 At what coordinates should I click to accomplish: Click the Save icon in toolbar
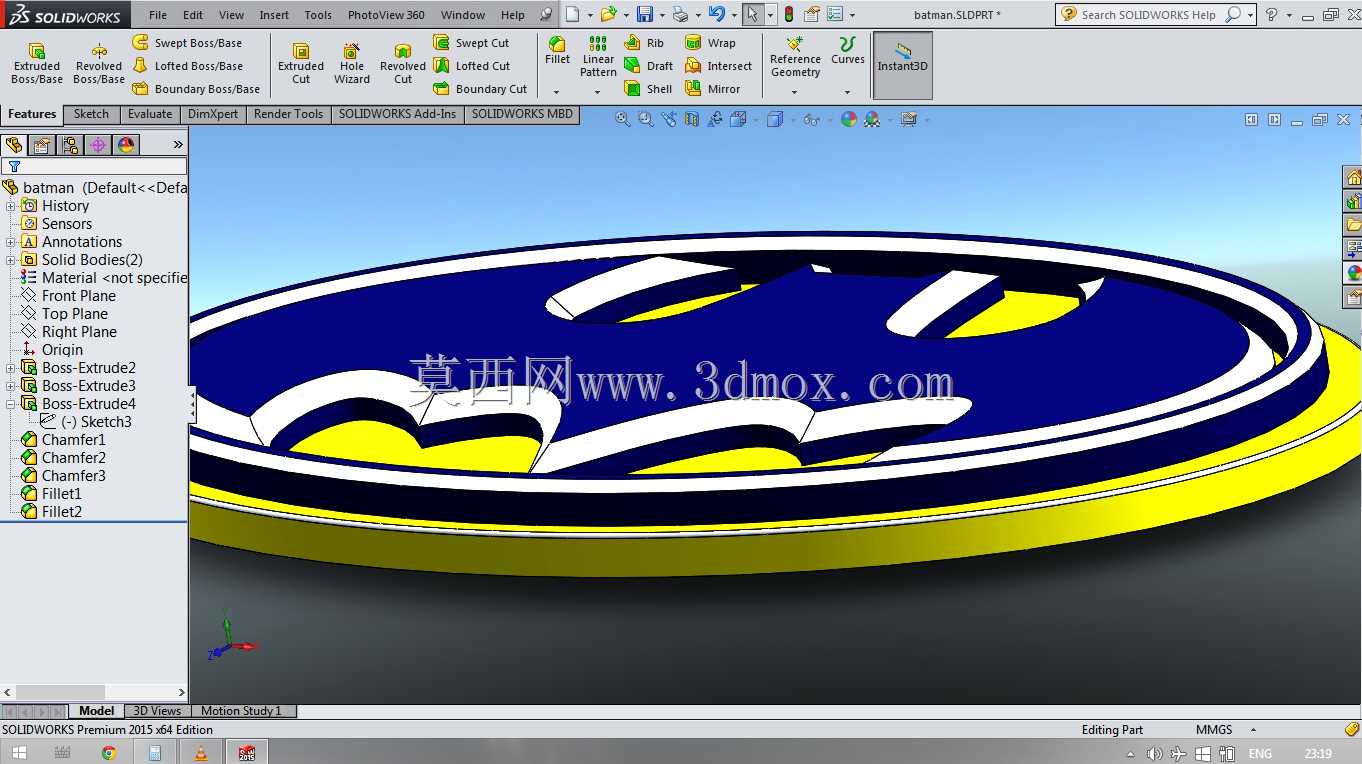(645, 14)
